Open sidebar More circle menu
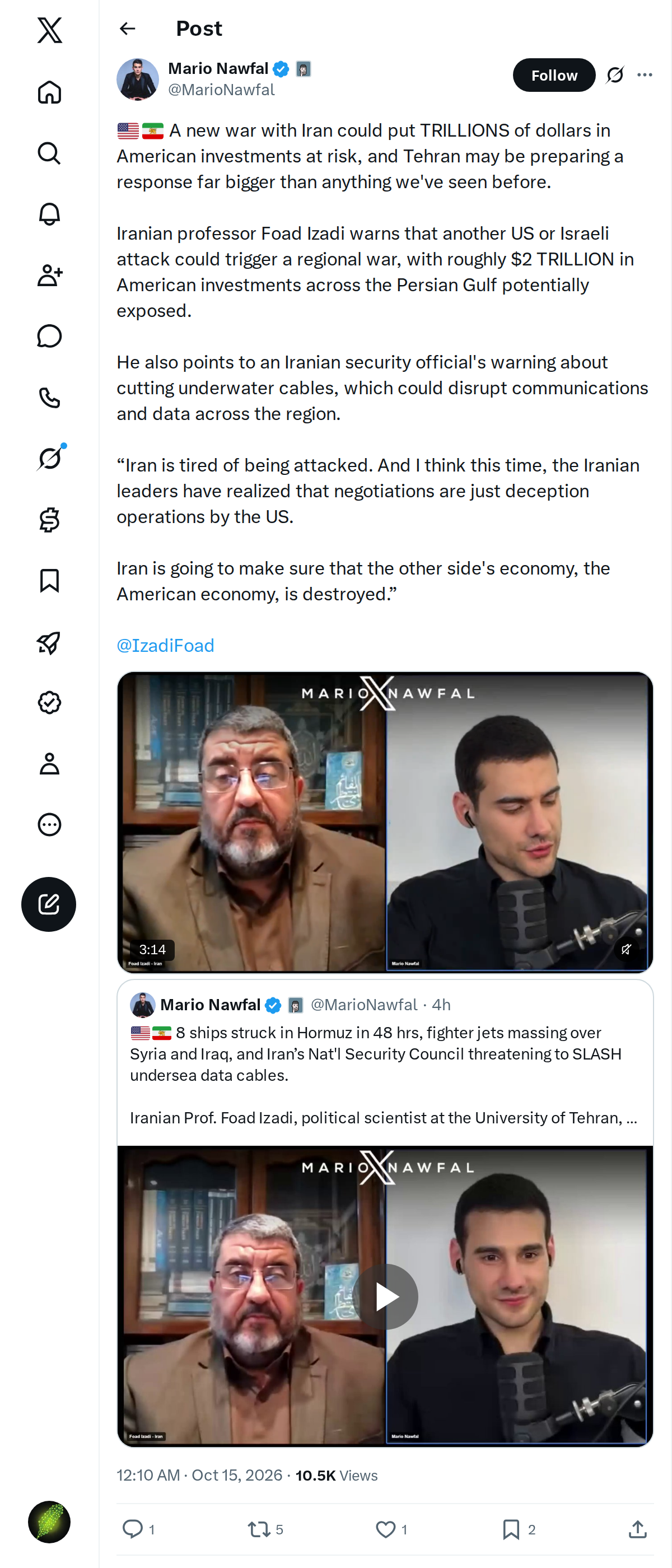The image size is (672, 1568). (49, 825)
